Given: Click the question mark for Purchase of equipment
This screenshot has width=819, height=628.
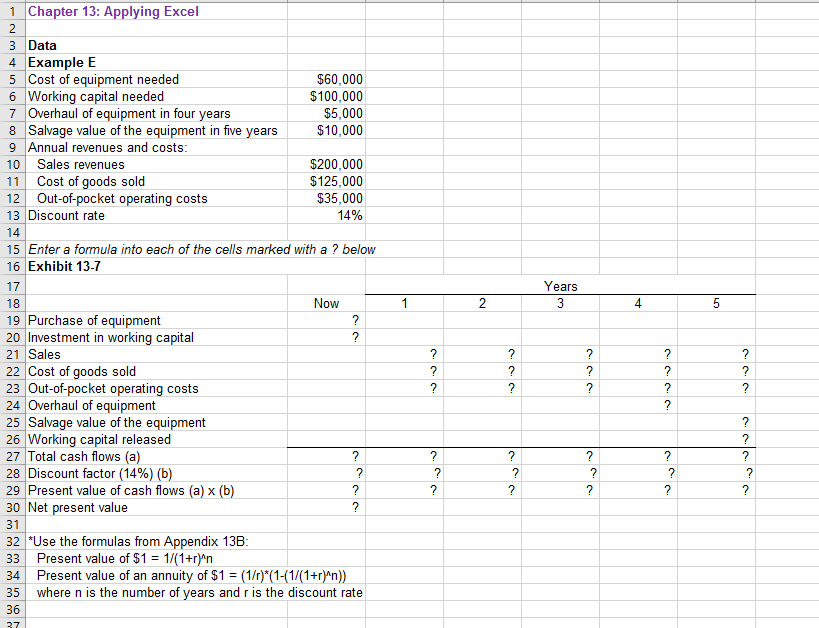Looking at the screenshot, I should point(354,320).
